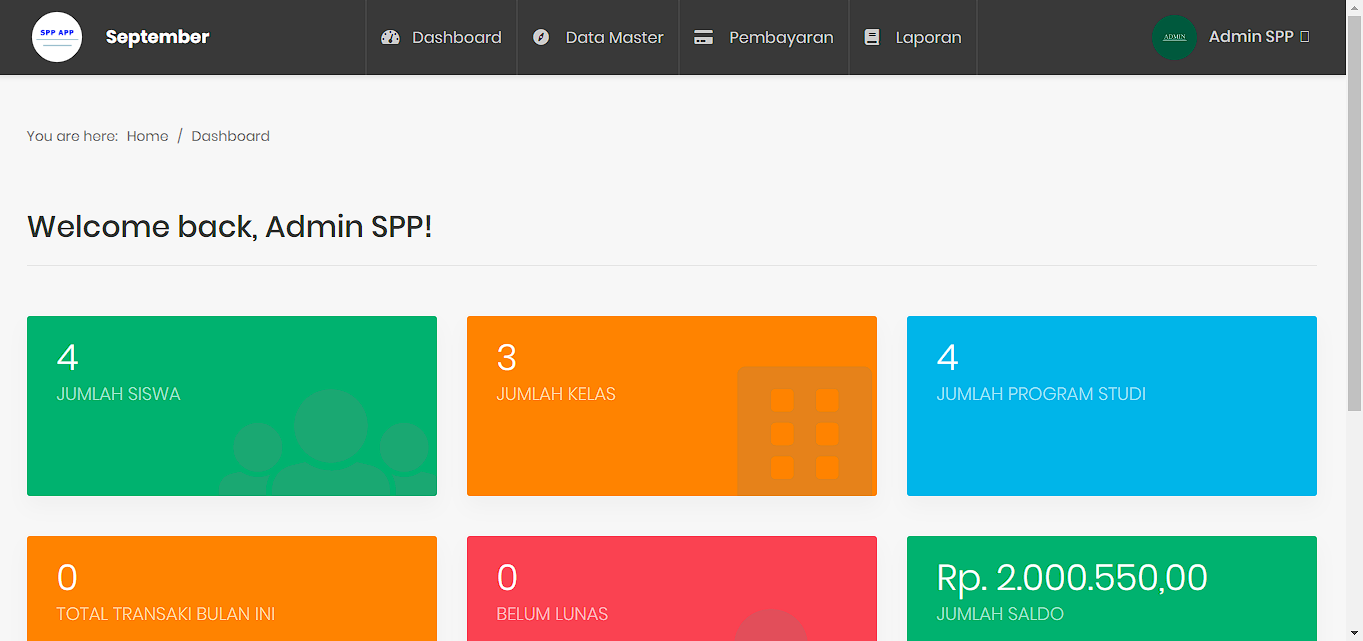This screenshot has height=641, width=1363.
Task: Click the scrollbar up arrow
Action: (x=1354, y=8)
